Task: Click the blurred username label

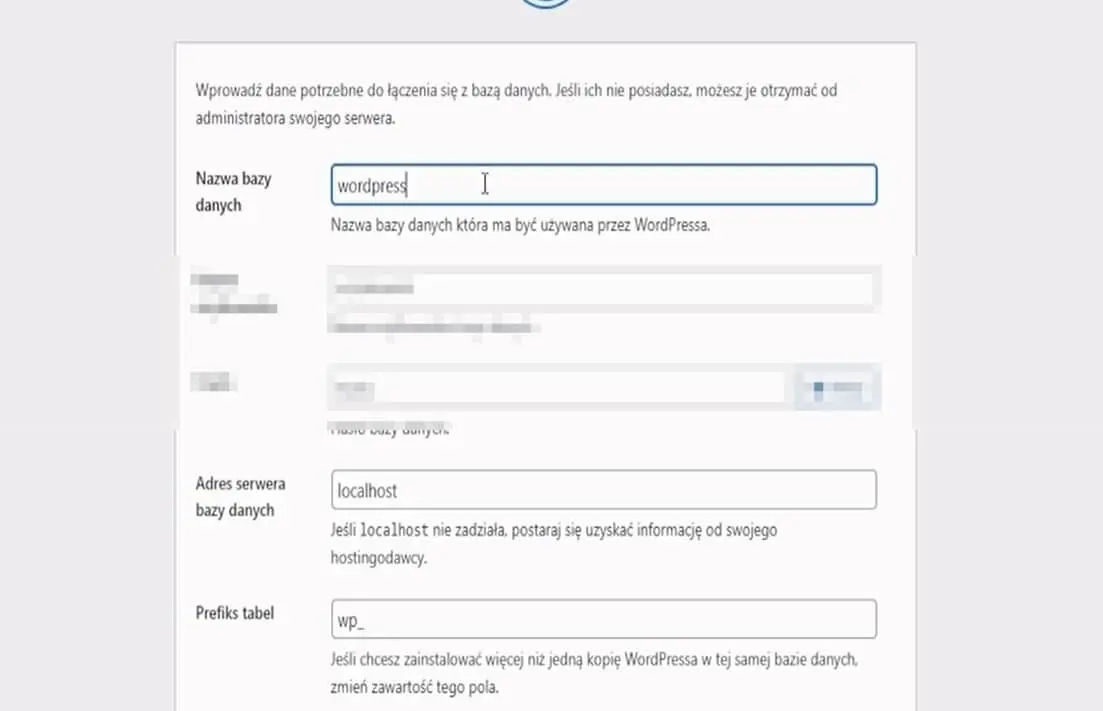Action: pyautogui.click(x=234, y=294)
